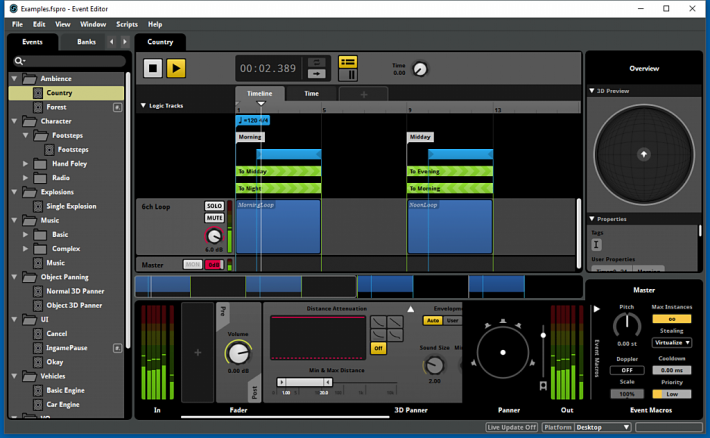Toggle loop playback icon above the arrow

(317, 63)
